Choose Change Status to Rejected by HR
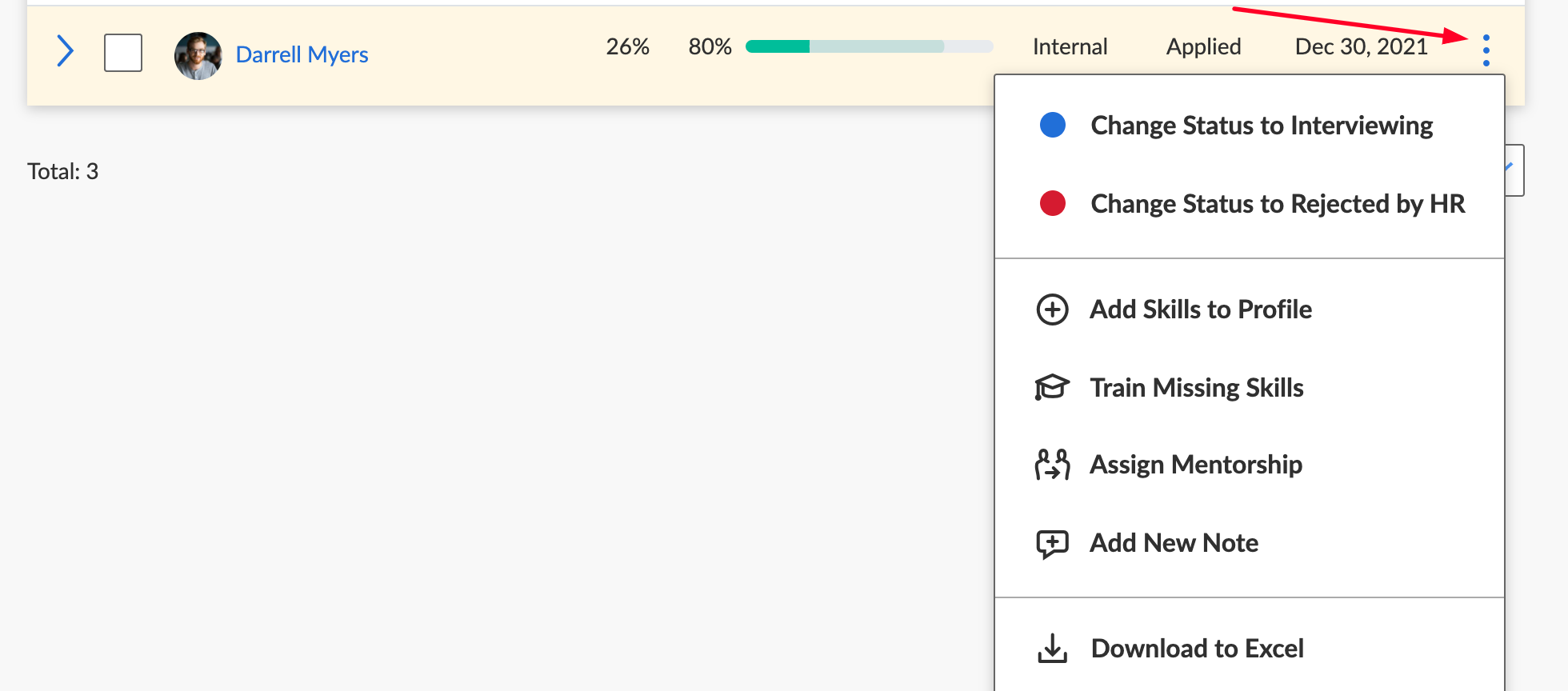This screenshot has height=691, width=1568. [1278, 204]
